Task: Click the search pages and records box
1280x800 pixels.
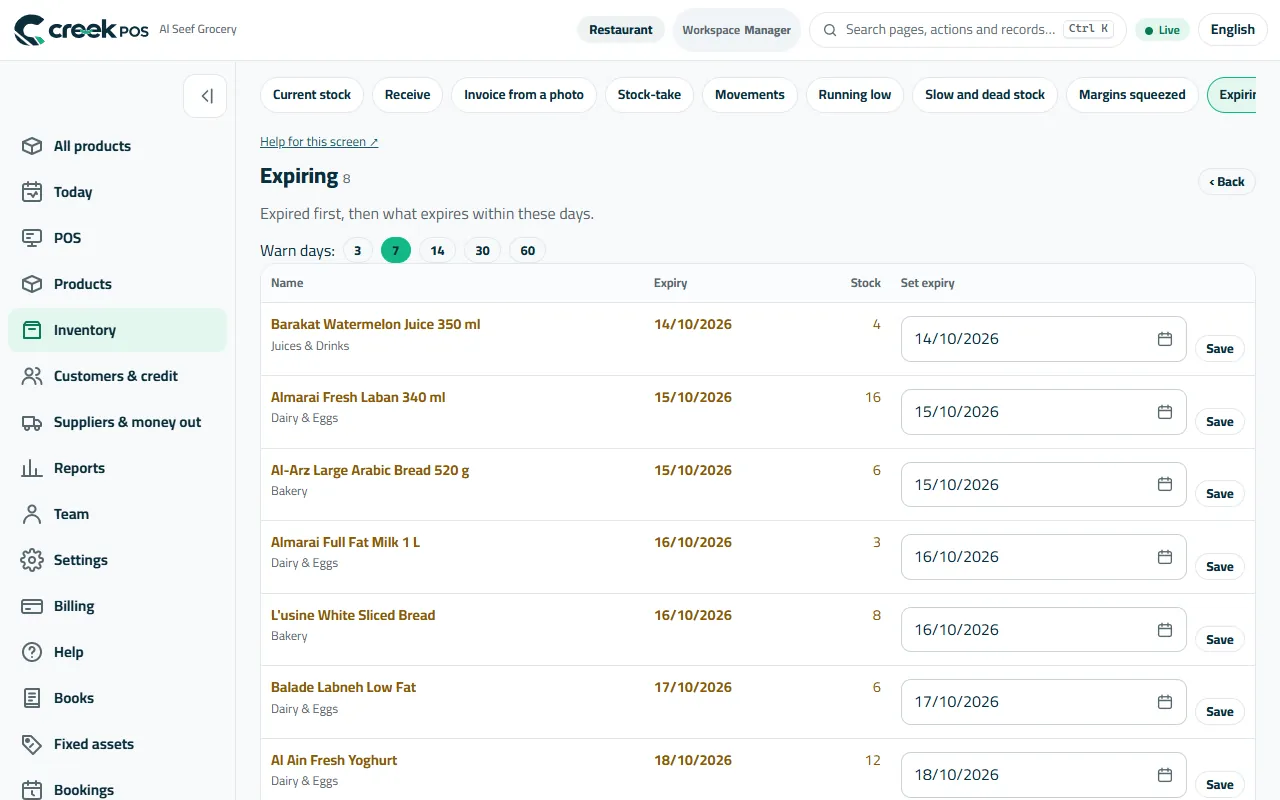Action: (x=967, y=30)
